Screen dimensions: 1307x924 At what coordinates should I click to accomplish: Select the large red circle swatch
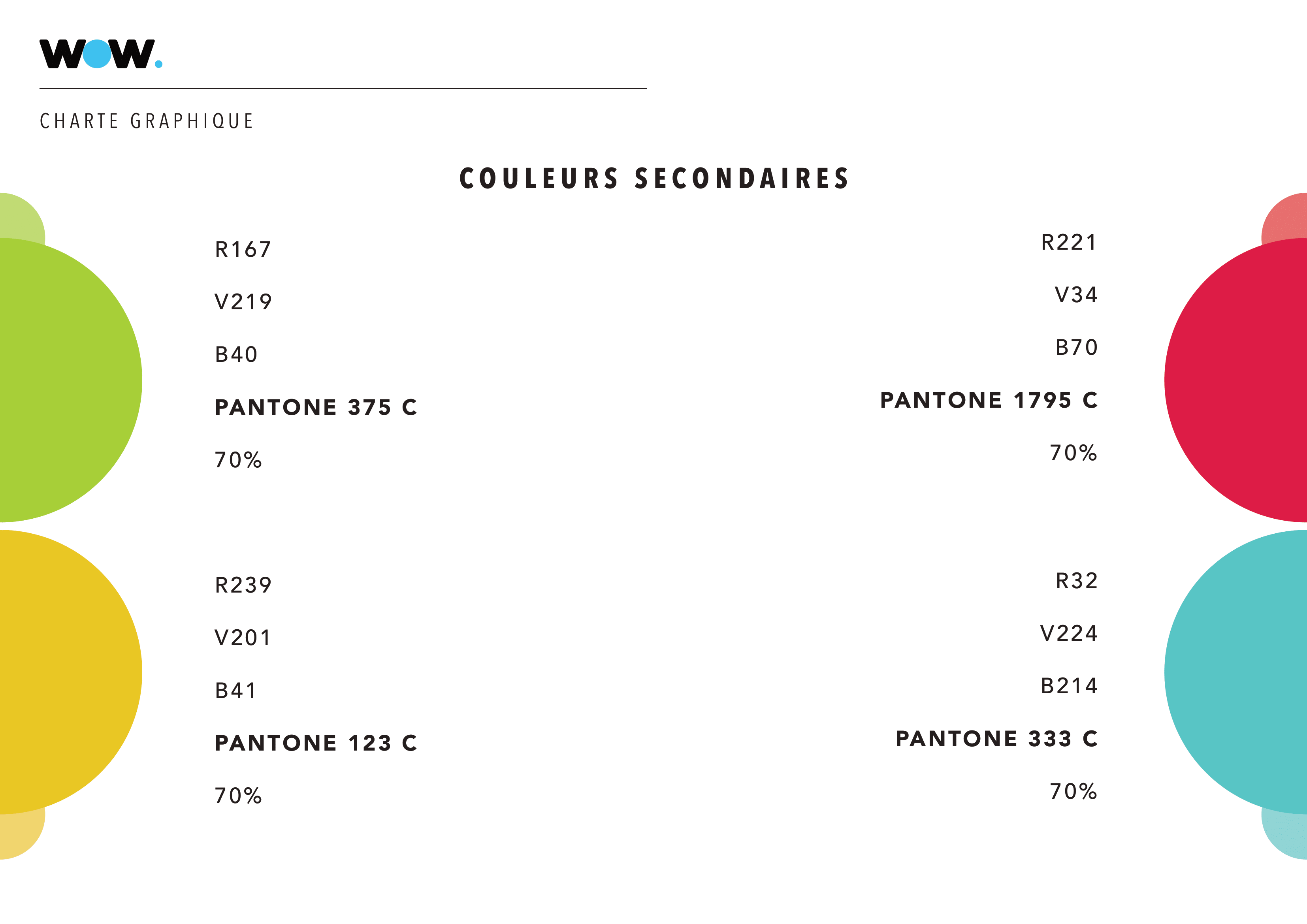[x=1236, y=380]
